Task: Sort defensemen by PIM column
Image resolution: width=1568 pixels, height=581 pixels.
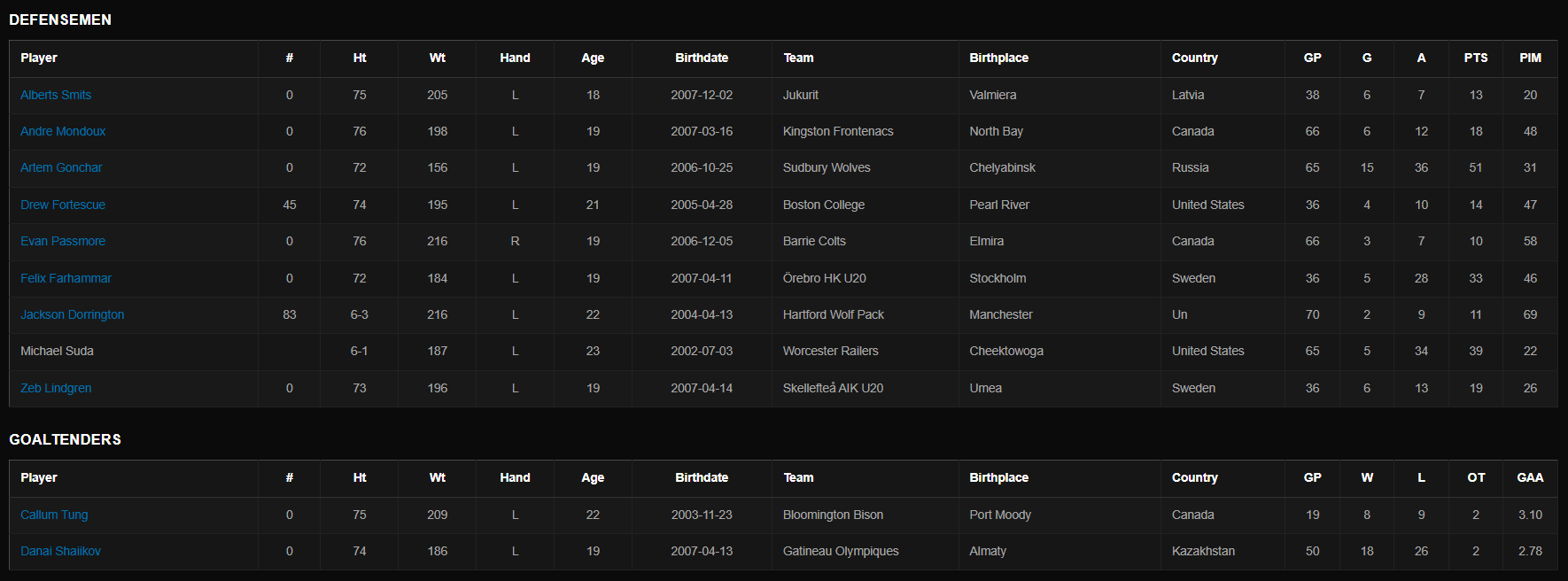Action: pos(1530,58)
